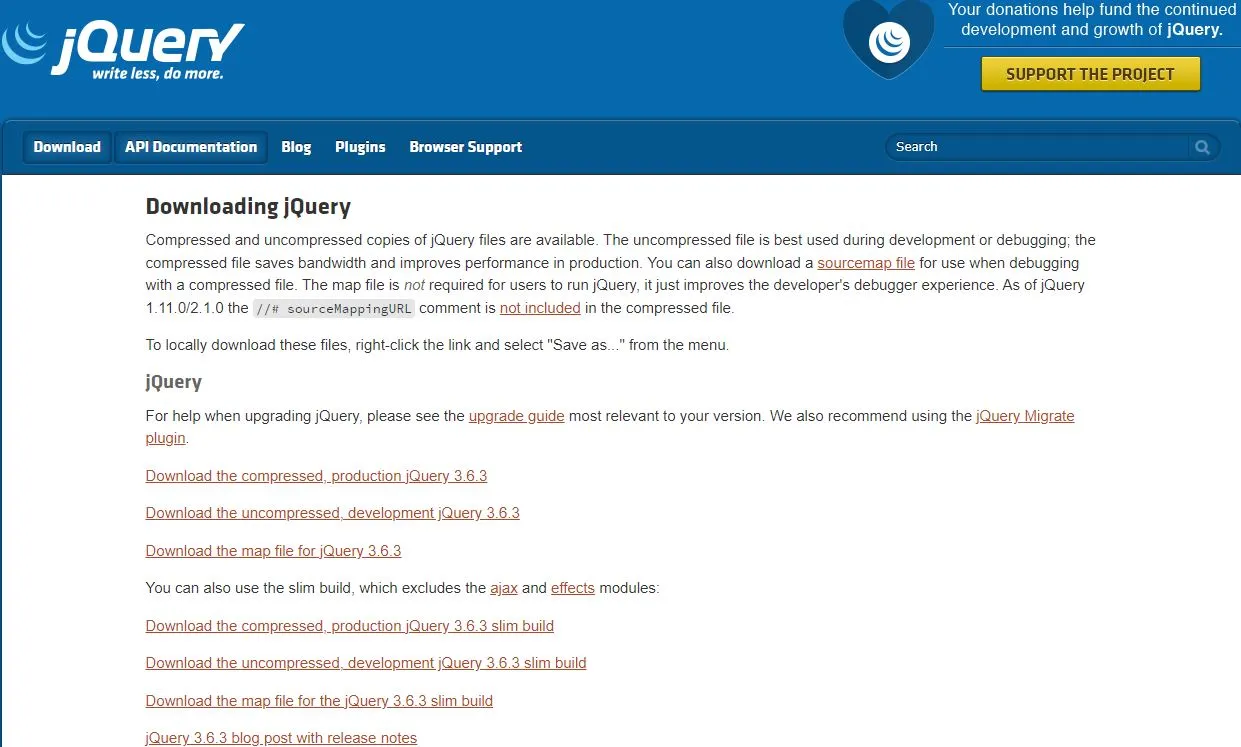Open API Documentation in the nav bar
The image size is (1241, 747).
coord(191,147)
